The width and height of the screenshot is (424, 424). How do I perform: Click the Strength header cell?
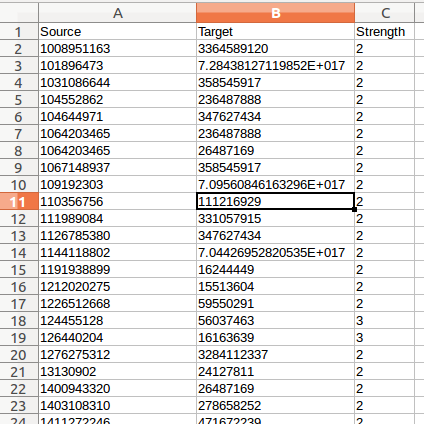click(385, 32)
